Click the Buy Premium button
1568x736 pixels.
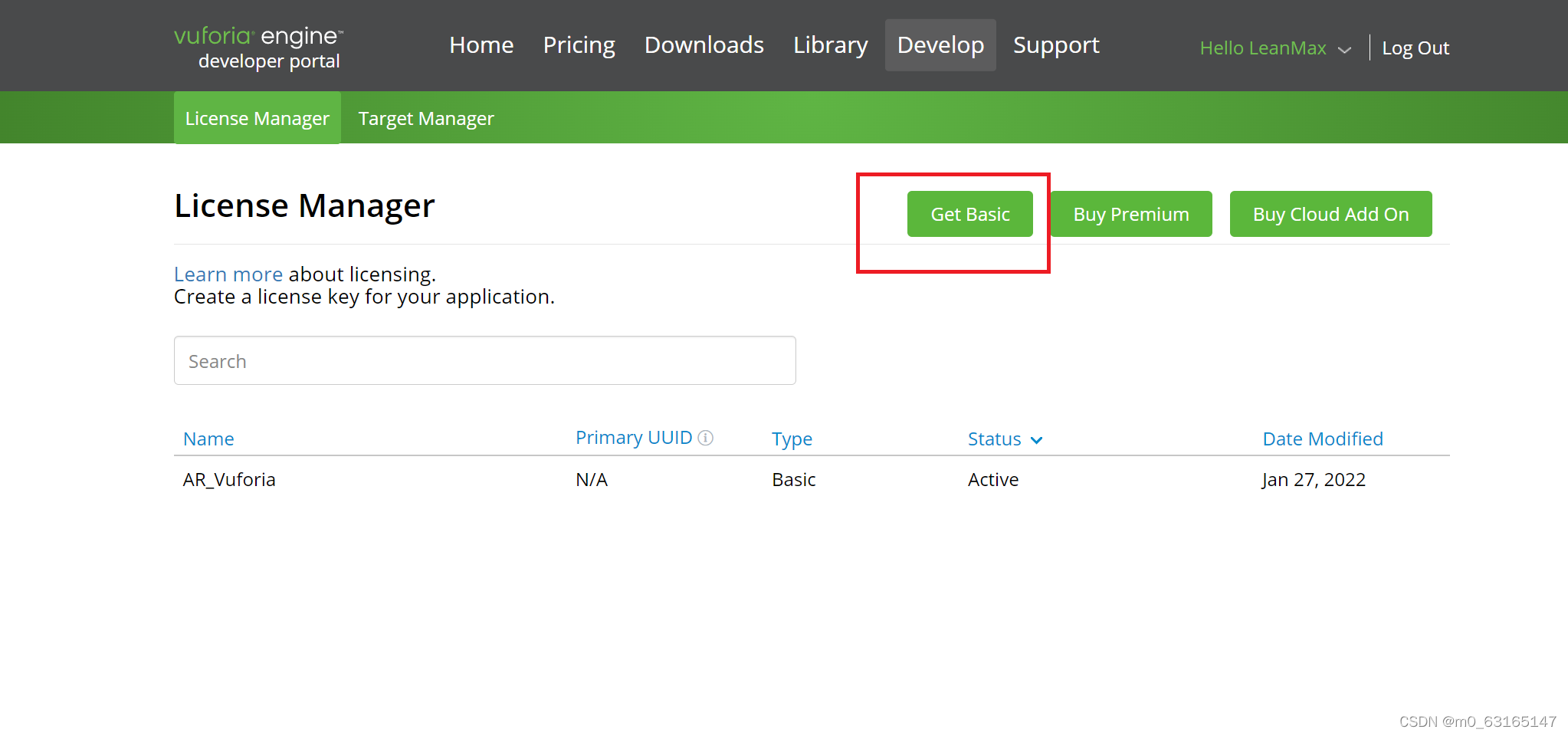(1131, 214)
